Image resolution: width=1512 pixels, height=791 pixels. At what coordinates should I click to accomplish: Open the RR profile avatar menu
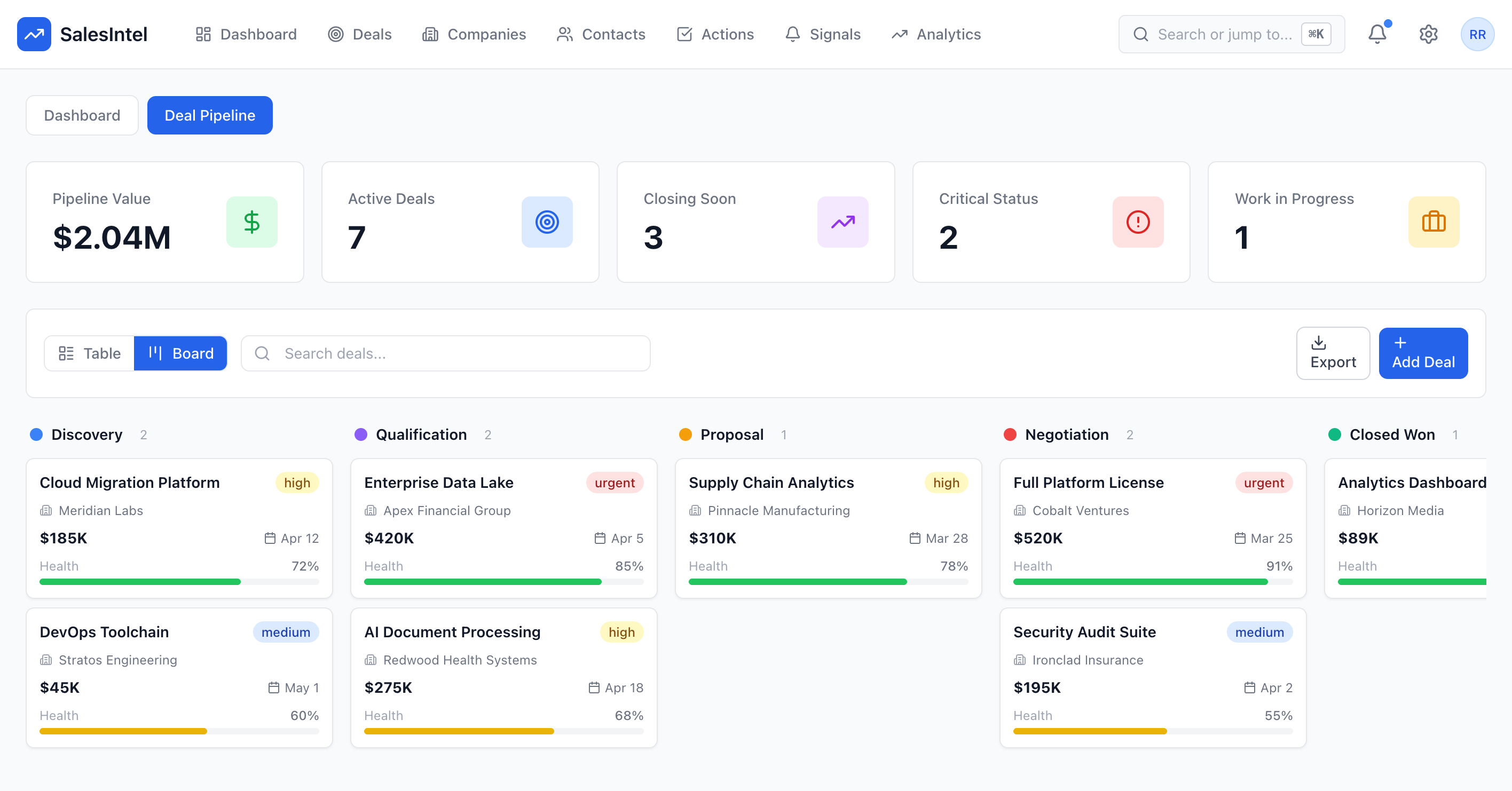click(x=1477, y=34)
